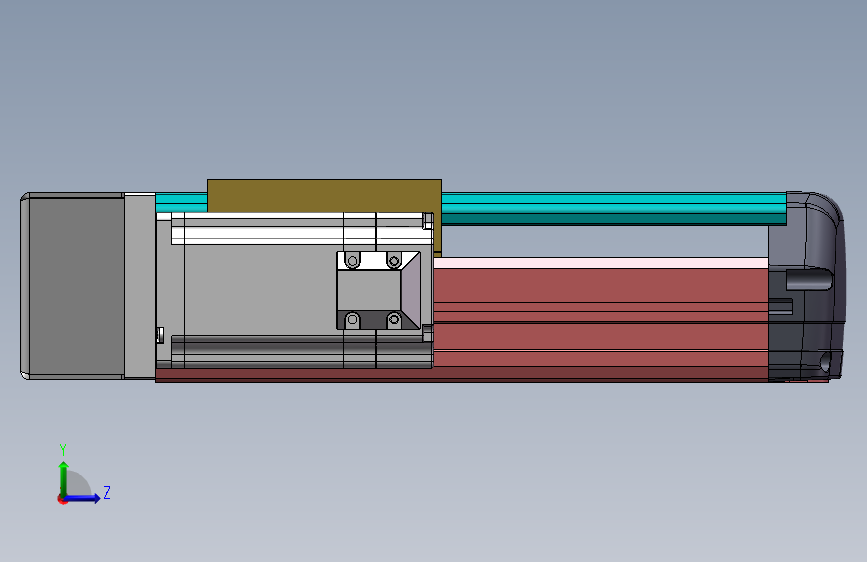Click the "Z" axis label
This screenshot has height=562, width=867.
(x=107, y=492)
